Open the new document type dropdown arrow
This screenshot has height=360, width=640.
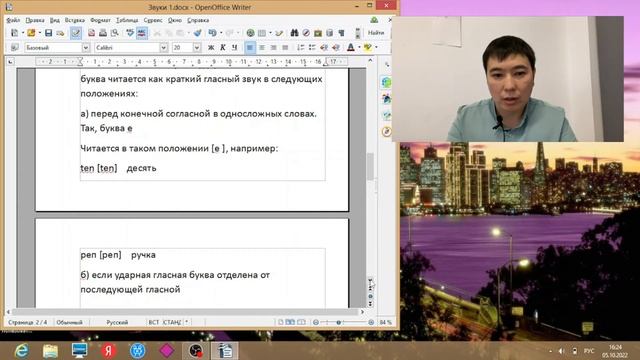click(x=22, y=33)
